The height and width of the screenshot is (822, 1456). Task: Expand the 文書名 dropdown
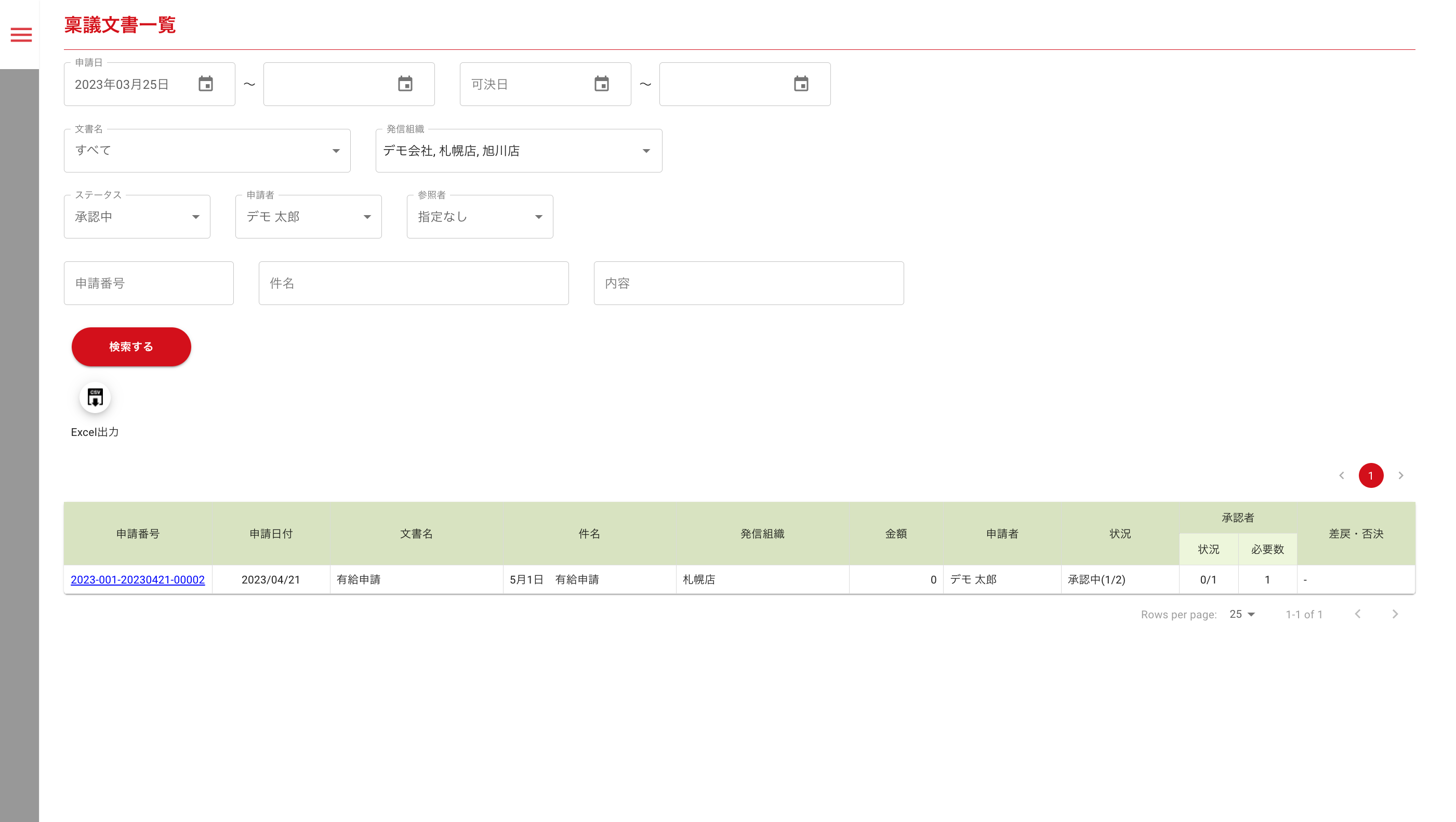[x=207, y=151]
